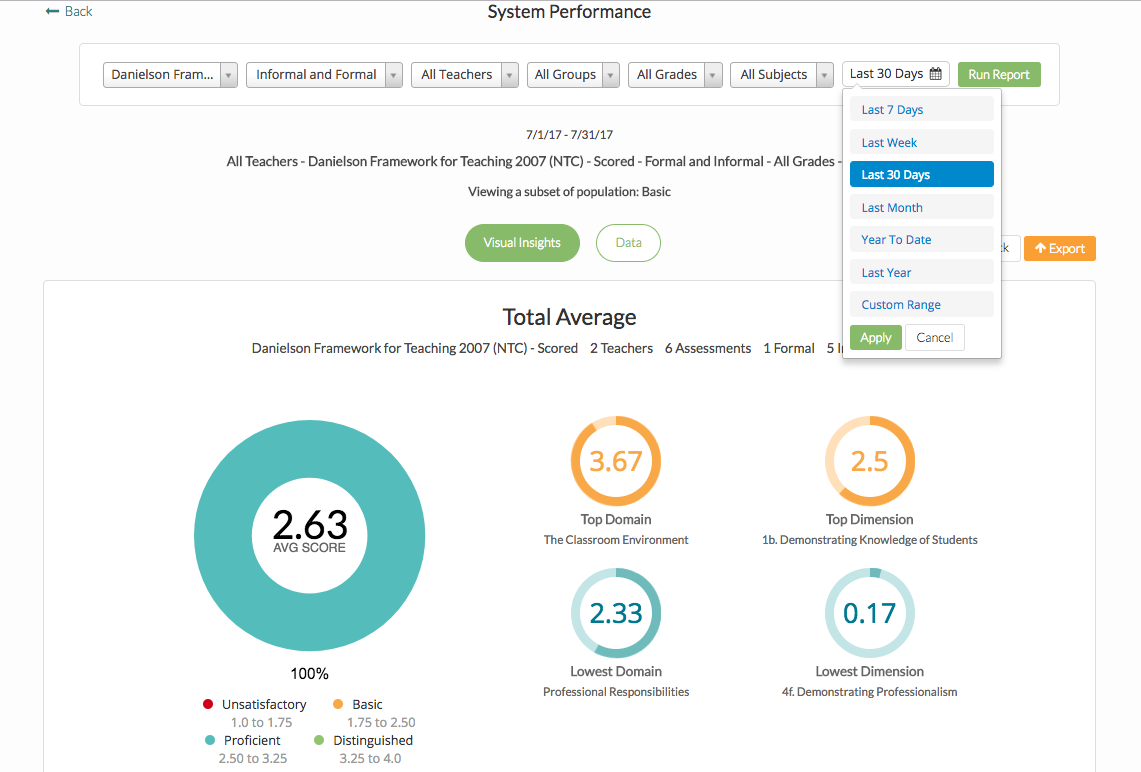Expand the All Grades dropdown
This screenshot has height=772, width=1141.
(x=674, y=75)
